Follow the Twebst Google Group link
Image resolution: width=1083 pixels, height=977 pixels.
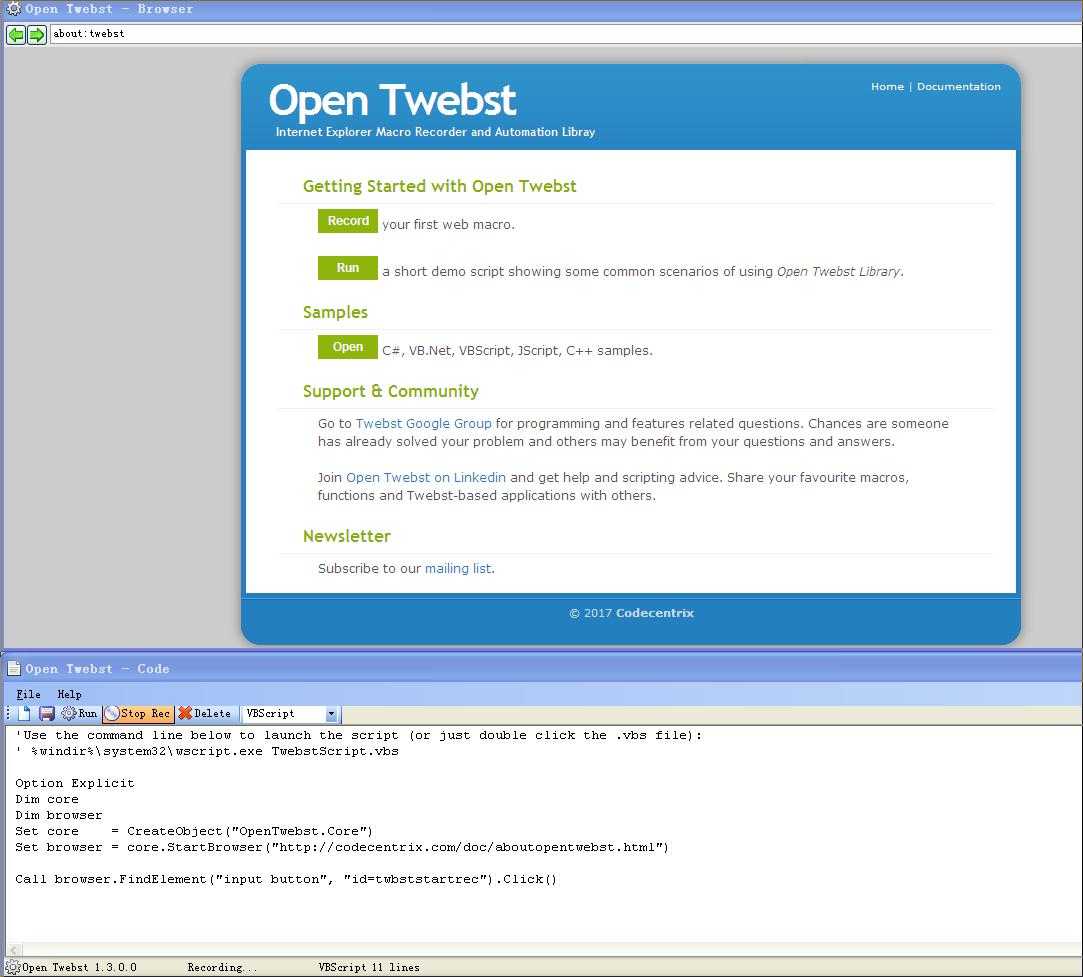pos(423,423)
